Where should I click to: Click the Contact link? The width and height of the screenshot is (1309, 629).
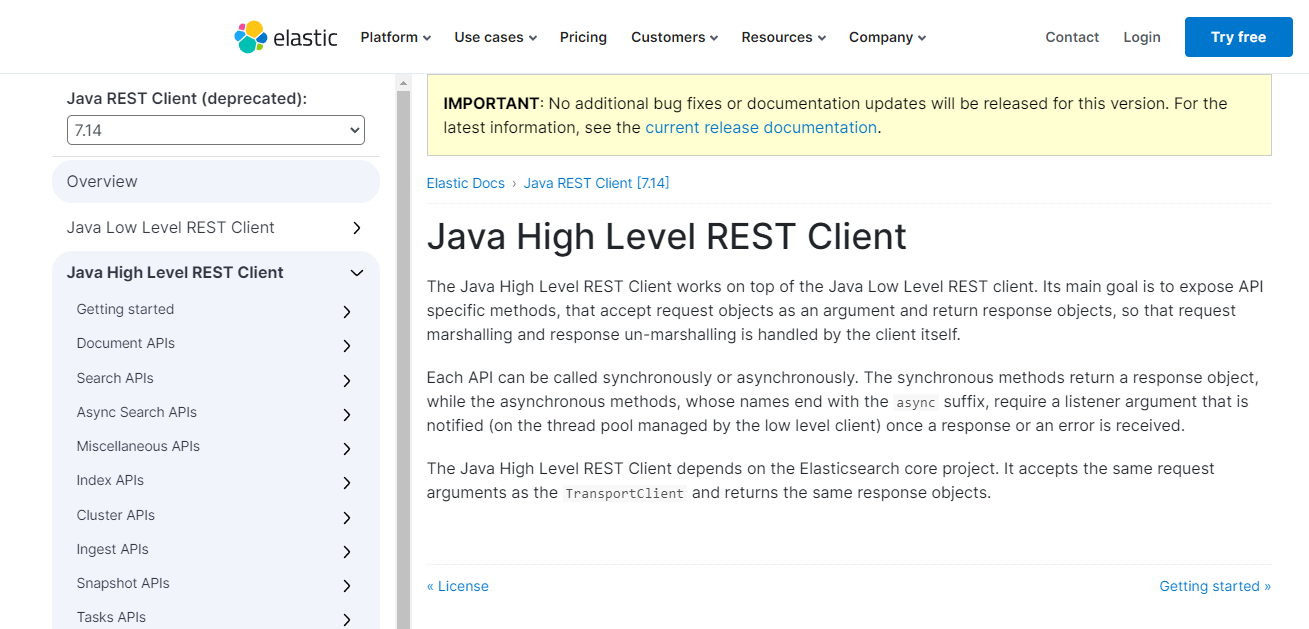pos(1072,37)
